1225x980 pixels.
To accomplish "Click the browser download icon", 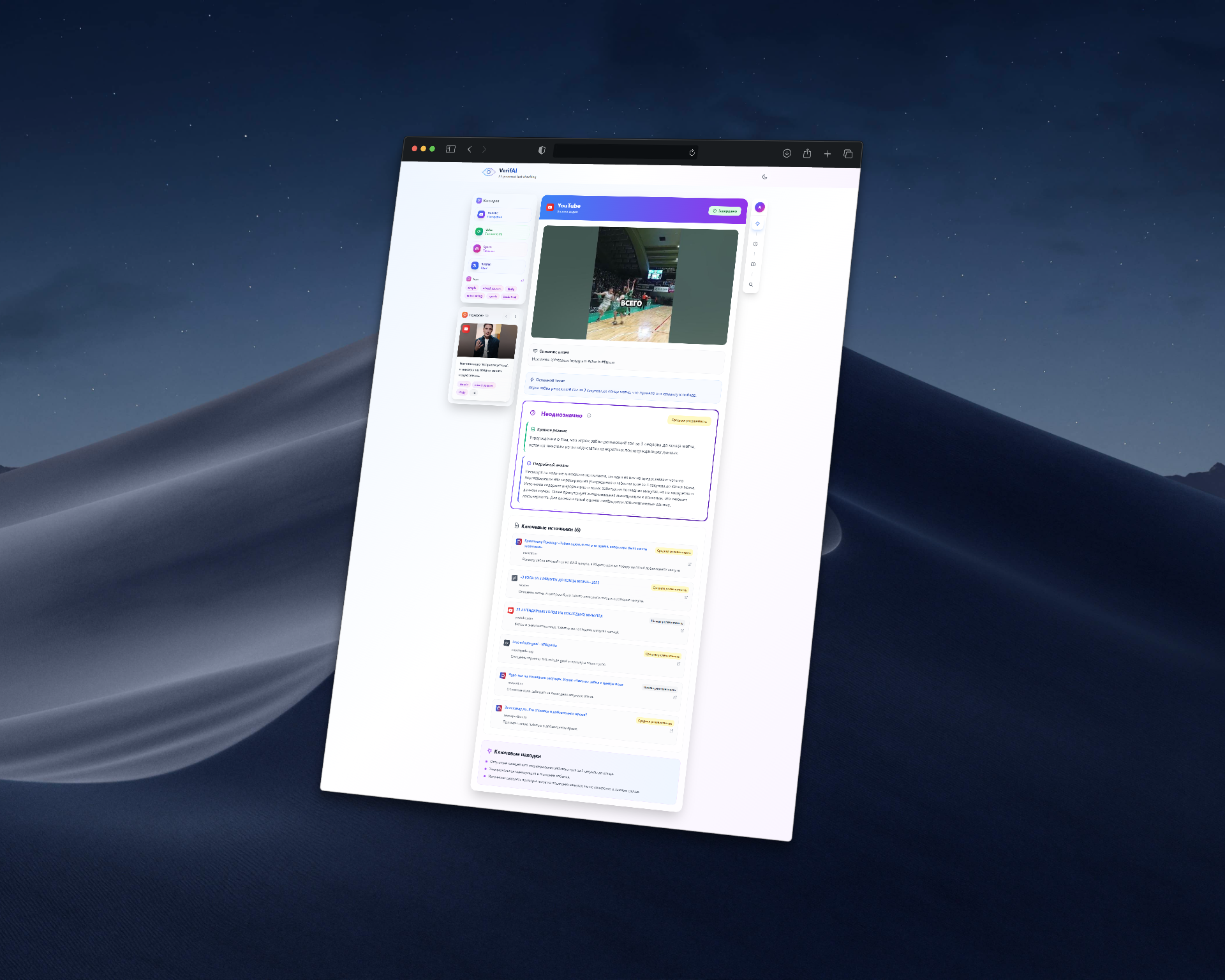I will [x=787, y=153].
